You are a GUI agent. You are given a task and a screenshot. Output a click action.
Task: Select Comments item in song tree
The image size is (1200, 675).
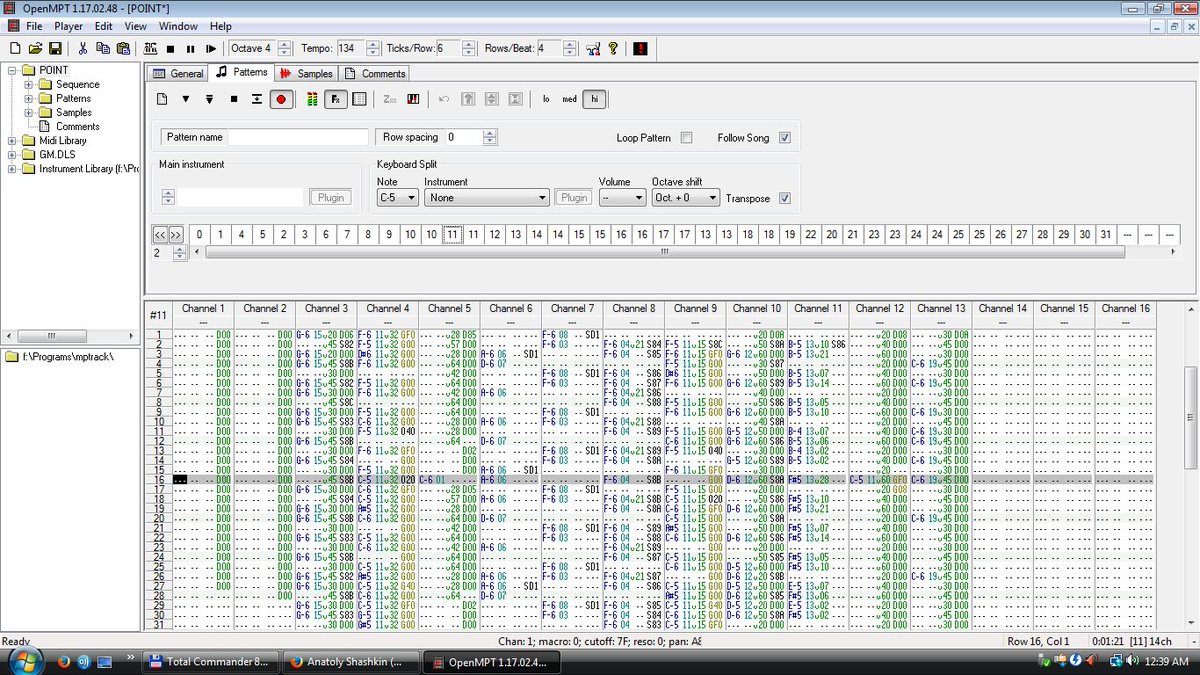coord(77,126)
